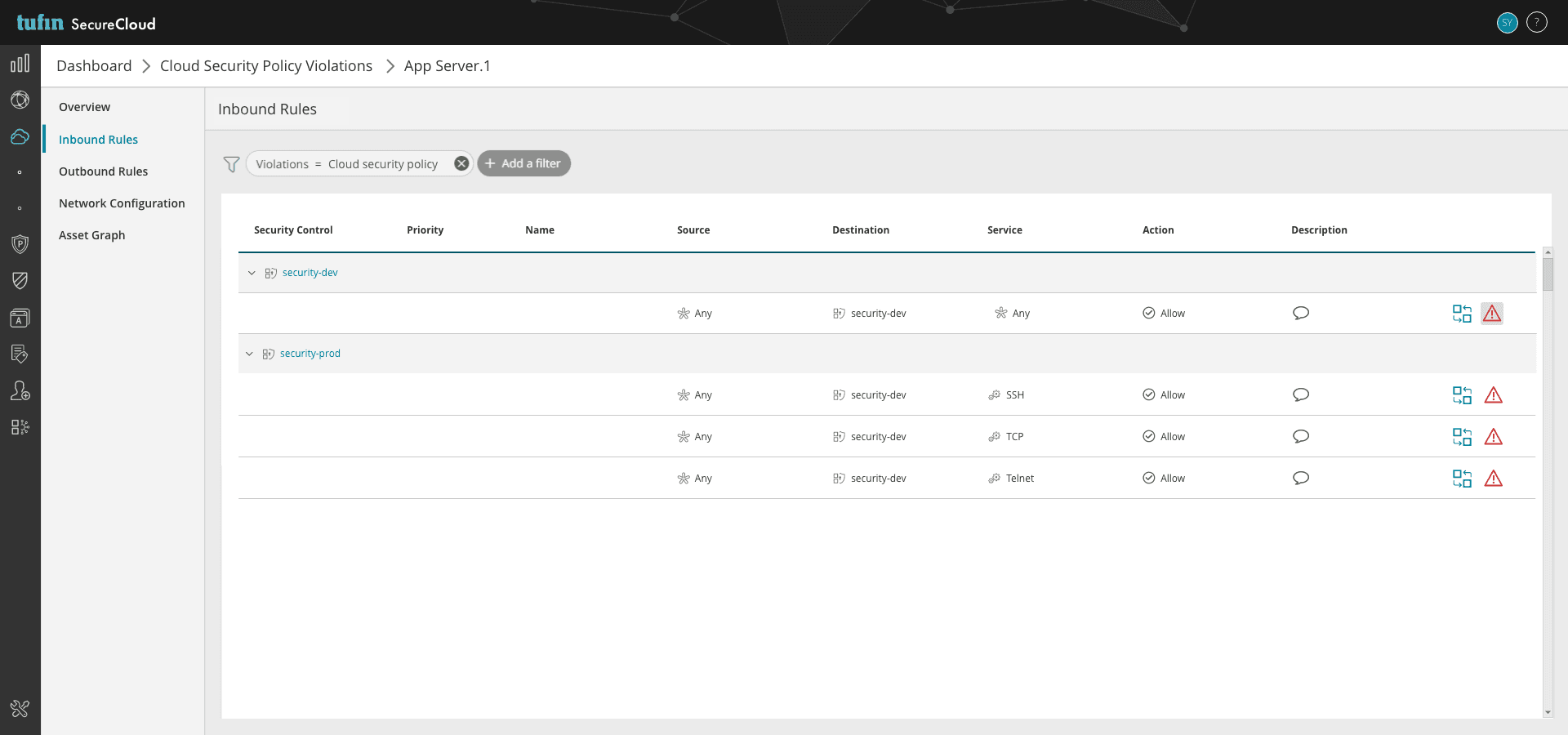Click the SY user avatar

point(1508,23)
